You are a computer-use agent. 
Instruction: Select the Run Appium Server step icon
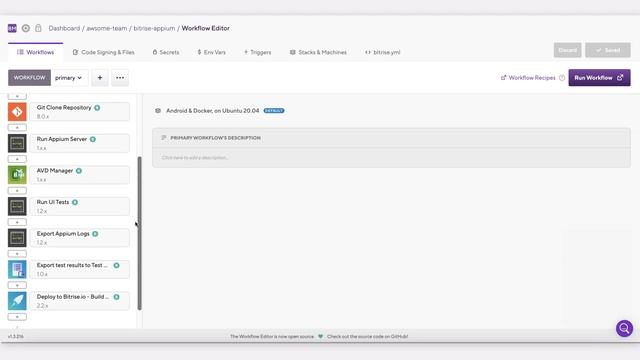(x=17, y=143)
